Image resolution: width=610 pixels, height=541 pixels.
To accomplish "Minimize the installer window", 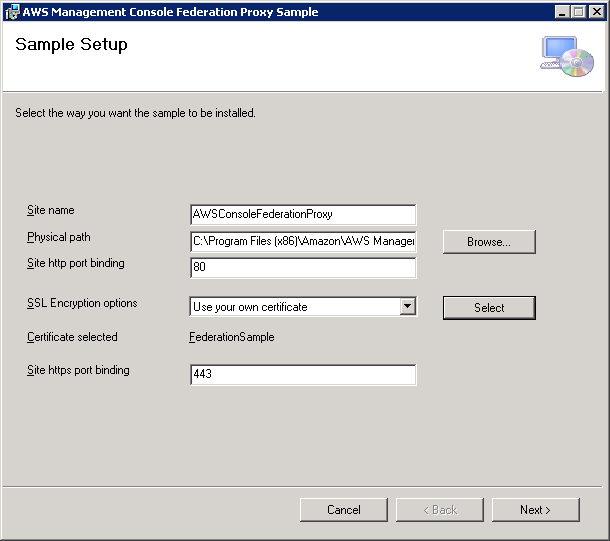I will pos(562,12).
